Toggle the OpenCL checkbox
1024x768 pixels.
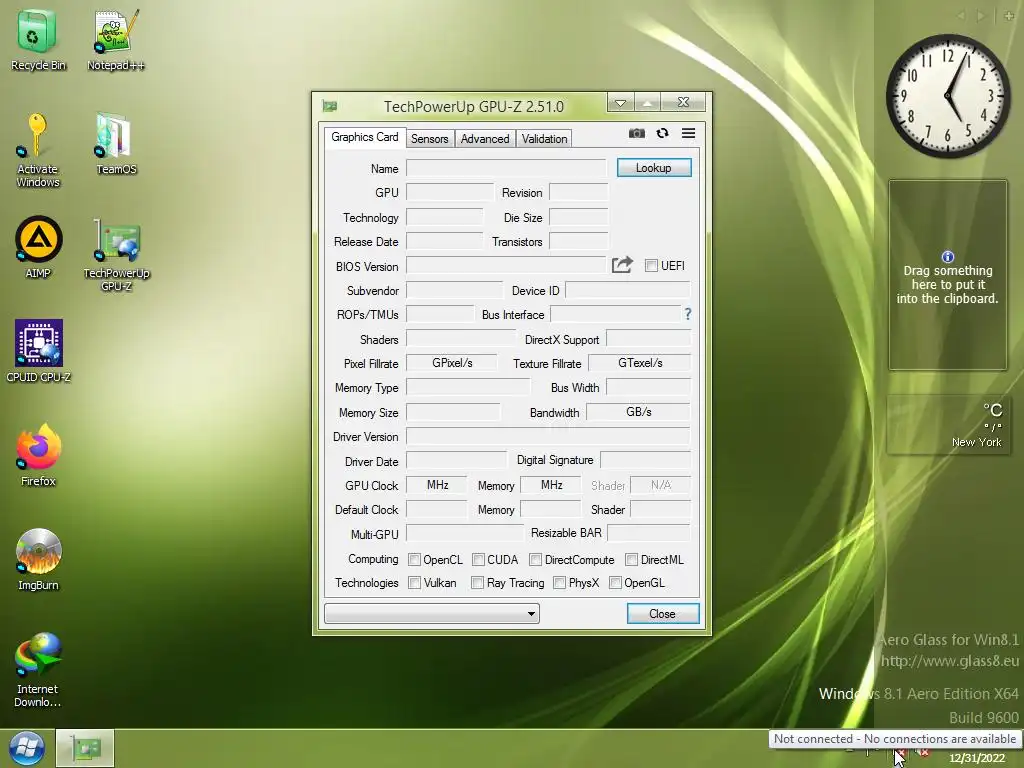[414, 559]
